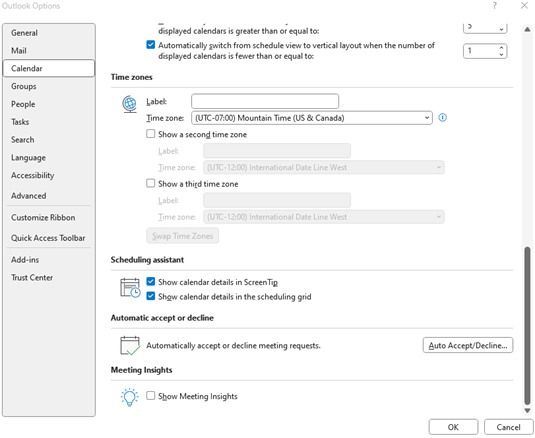Check Show Meeting Insights
This screenshot has width=535, height=438.
point(150,395)
